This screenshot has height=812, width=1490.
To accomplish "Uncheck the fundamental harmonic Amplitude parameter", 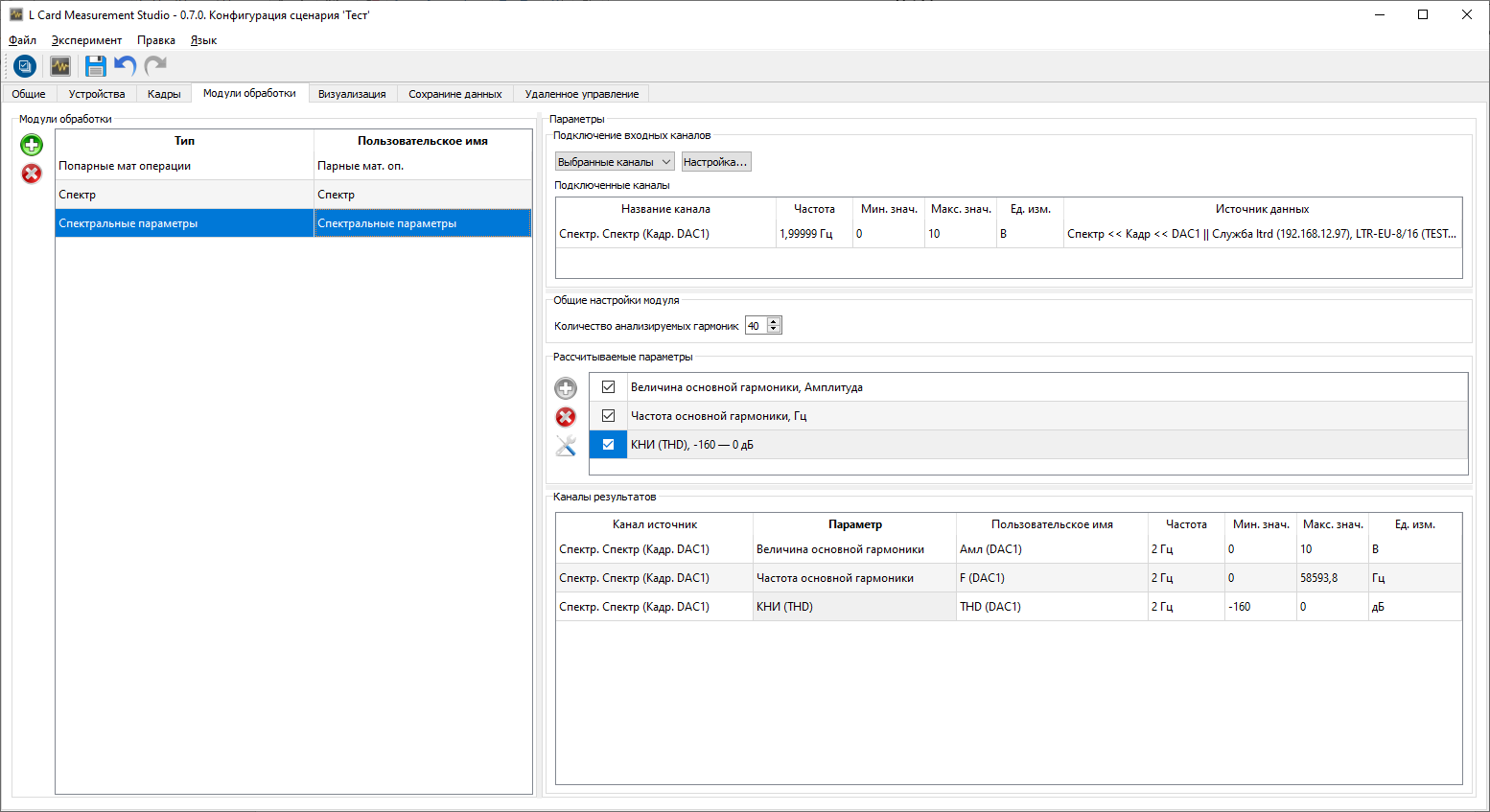I will (608, 387).
